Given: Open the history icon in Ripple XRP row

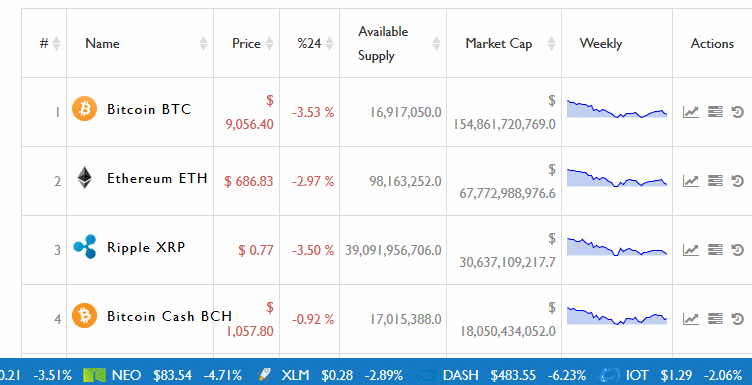Looking at the screenshot, I should coord(737,250).
